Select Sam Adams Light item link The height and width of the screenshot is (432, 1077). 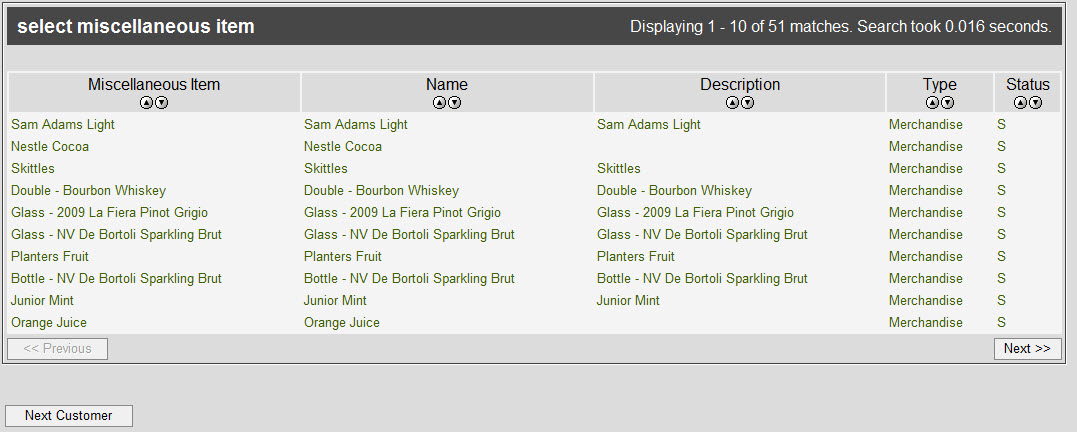[63, 124]
